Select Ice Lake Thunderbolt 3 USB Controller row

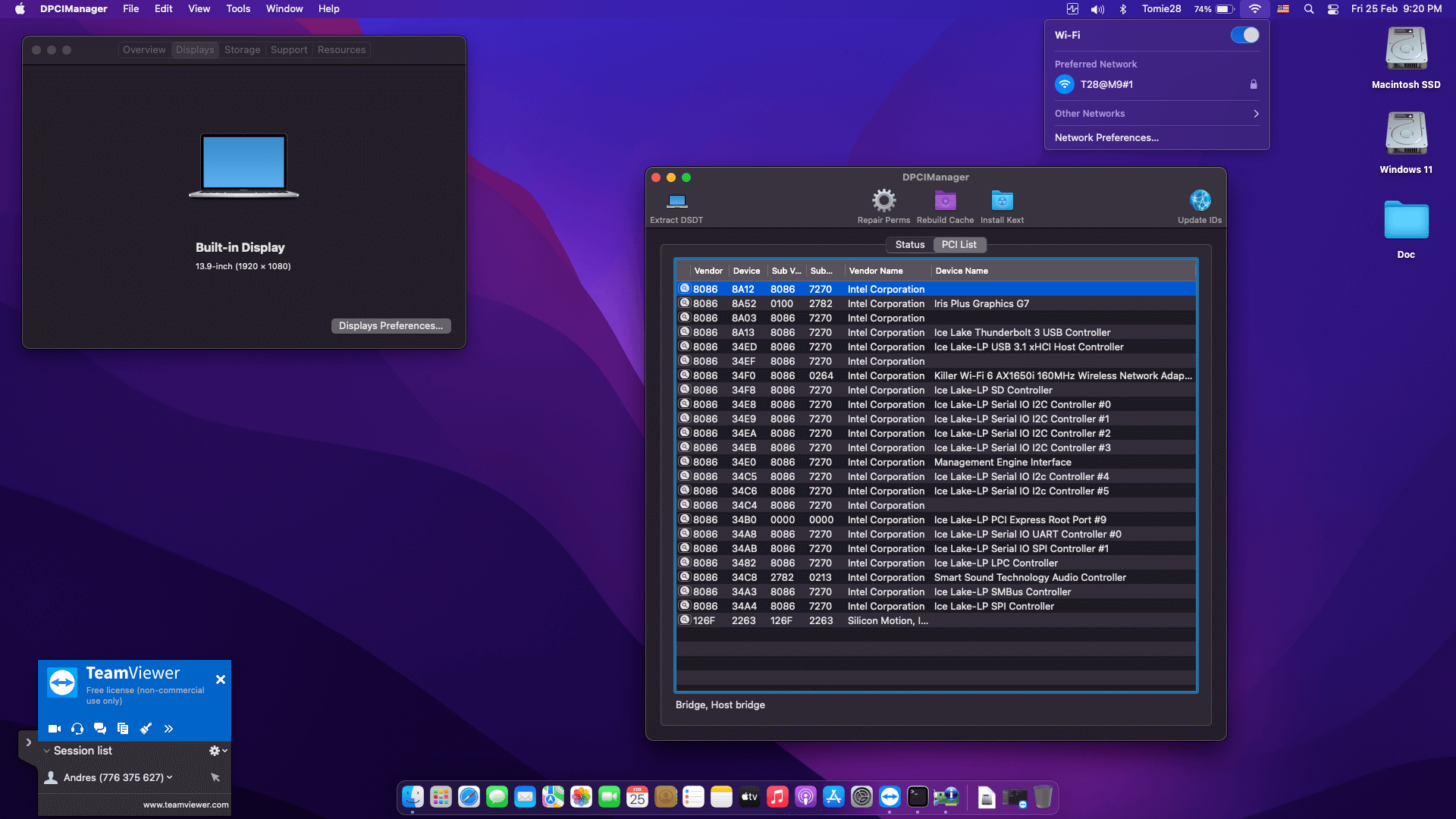coord(936,332)
